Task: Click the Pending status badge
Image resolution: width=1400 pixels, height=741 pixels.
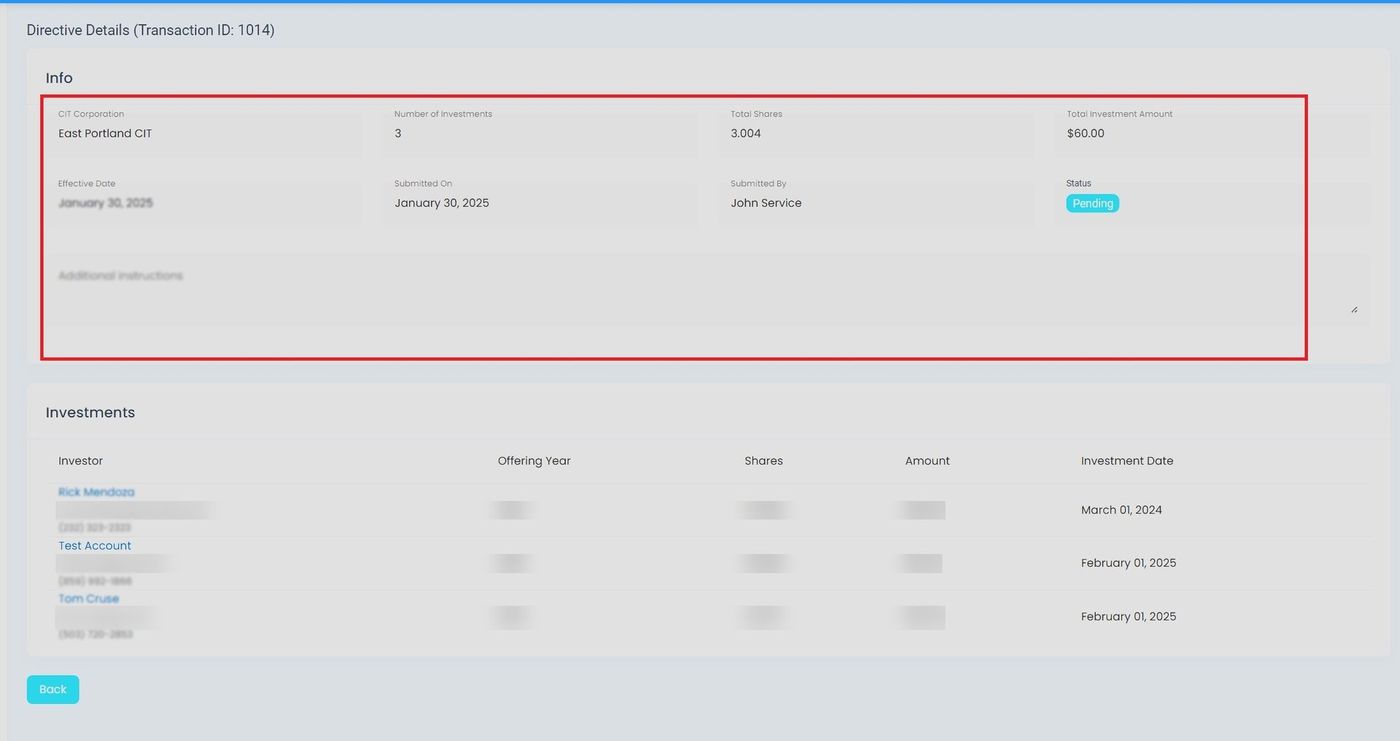Action: [x=1092, y=203]
